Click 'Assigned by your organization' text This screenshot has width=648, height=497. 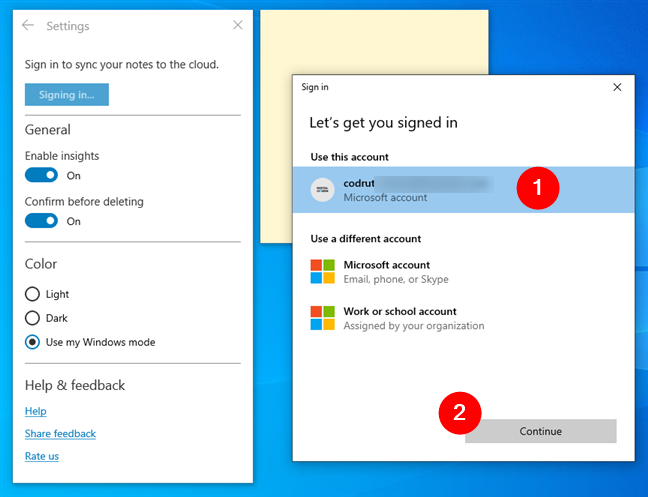414,326
